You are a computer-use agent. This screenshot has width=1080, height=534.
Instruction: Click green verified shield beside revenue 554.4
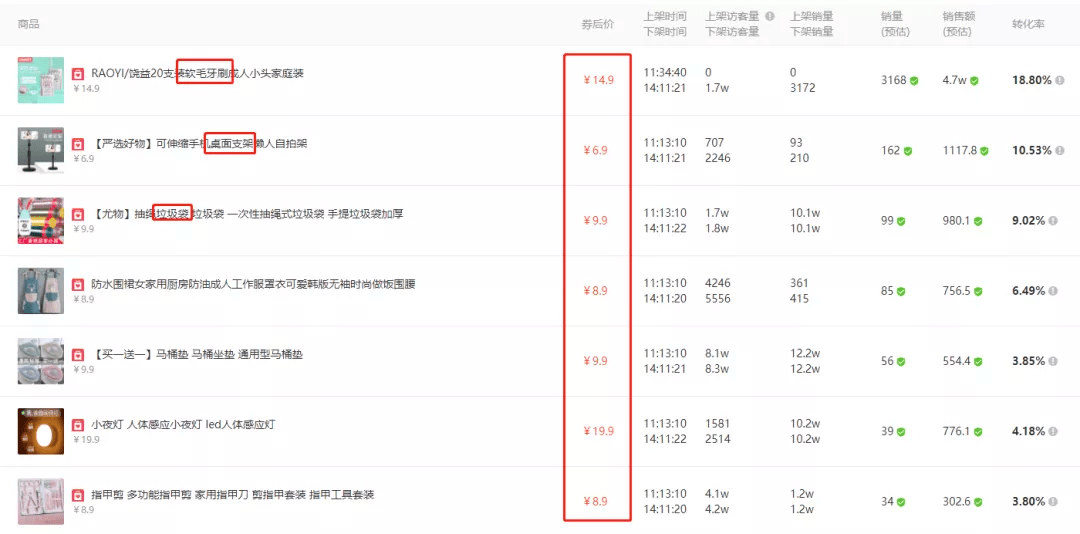(x=978, y=362)
